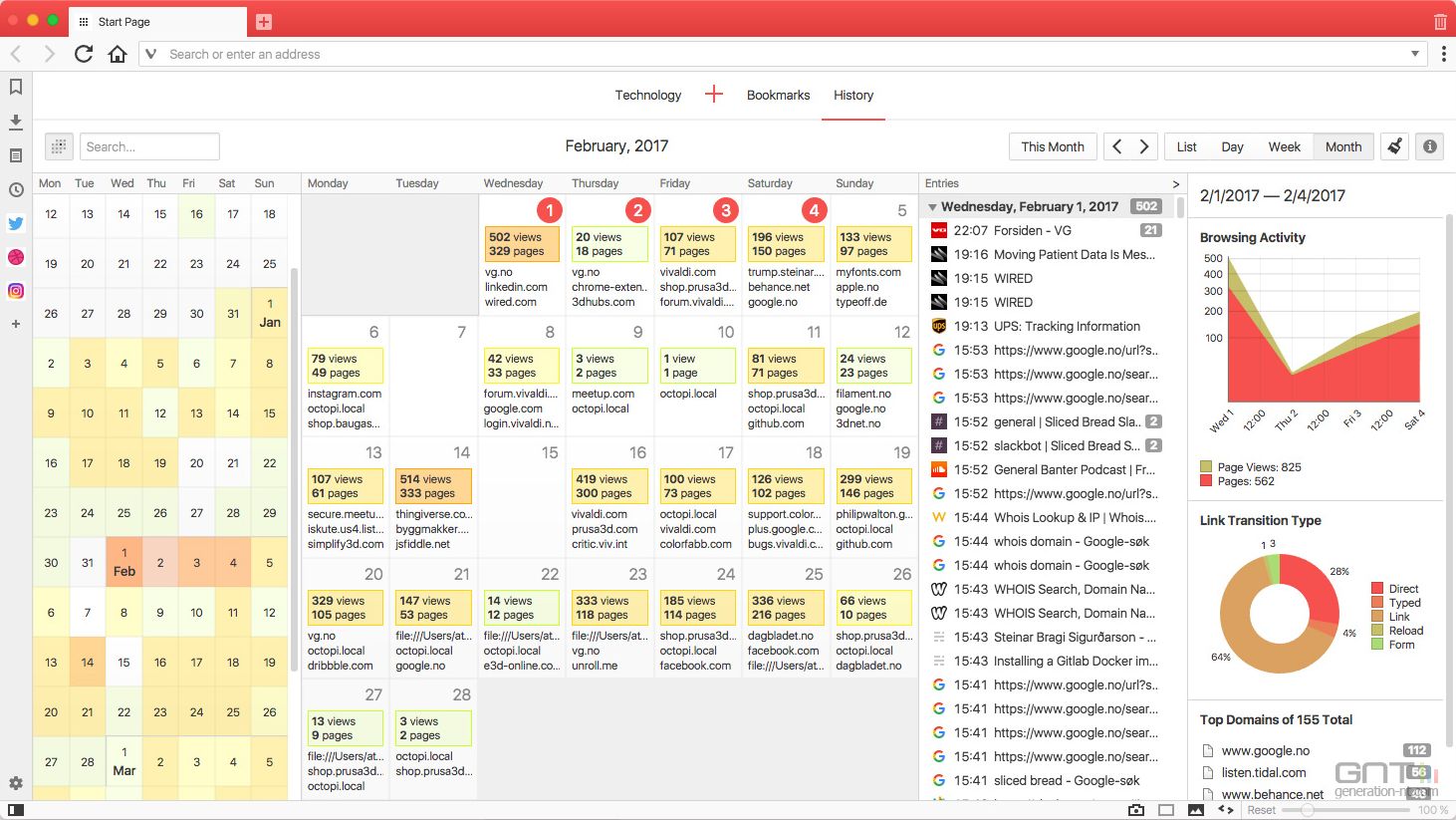The image size is (1456, 820).
Task: Open the Dribbble web panel
Action: tap(16, 257)
